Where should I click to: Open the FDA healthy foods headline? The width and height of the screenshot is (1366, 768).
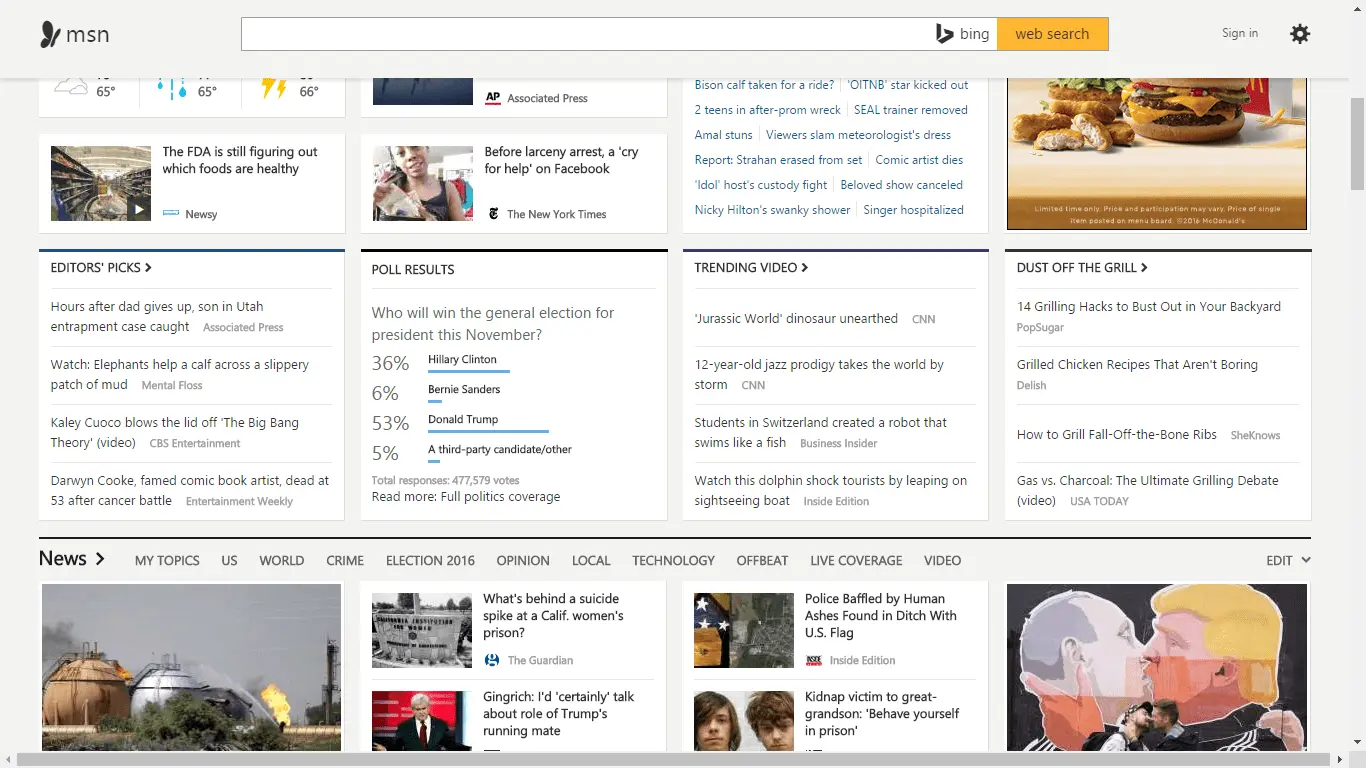(x=240, y=160)
